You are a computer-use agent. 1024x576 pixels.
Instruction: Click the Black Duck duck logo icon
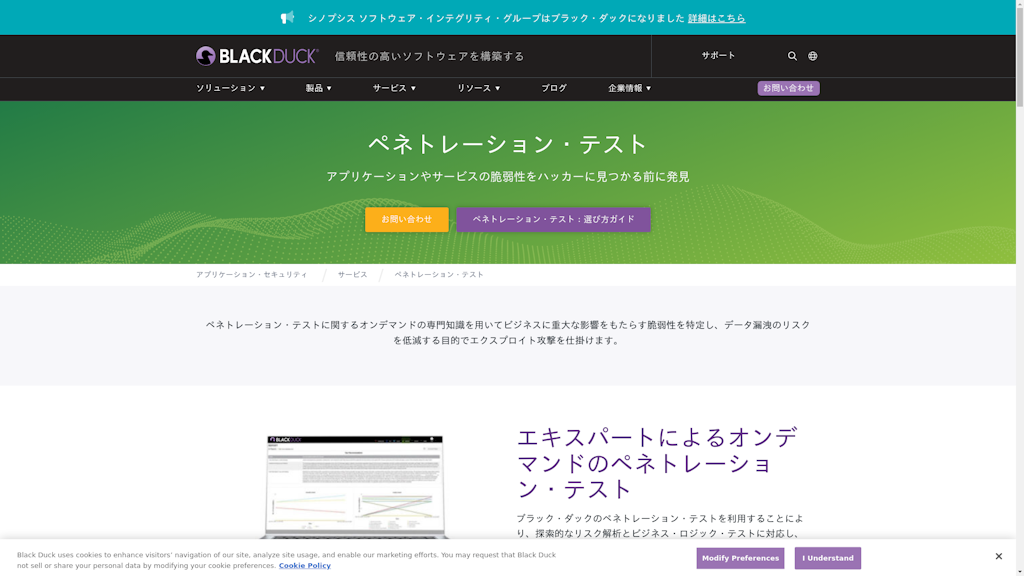coord(206,56)
